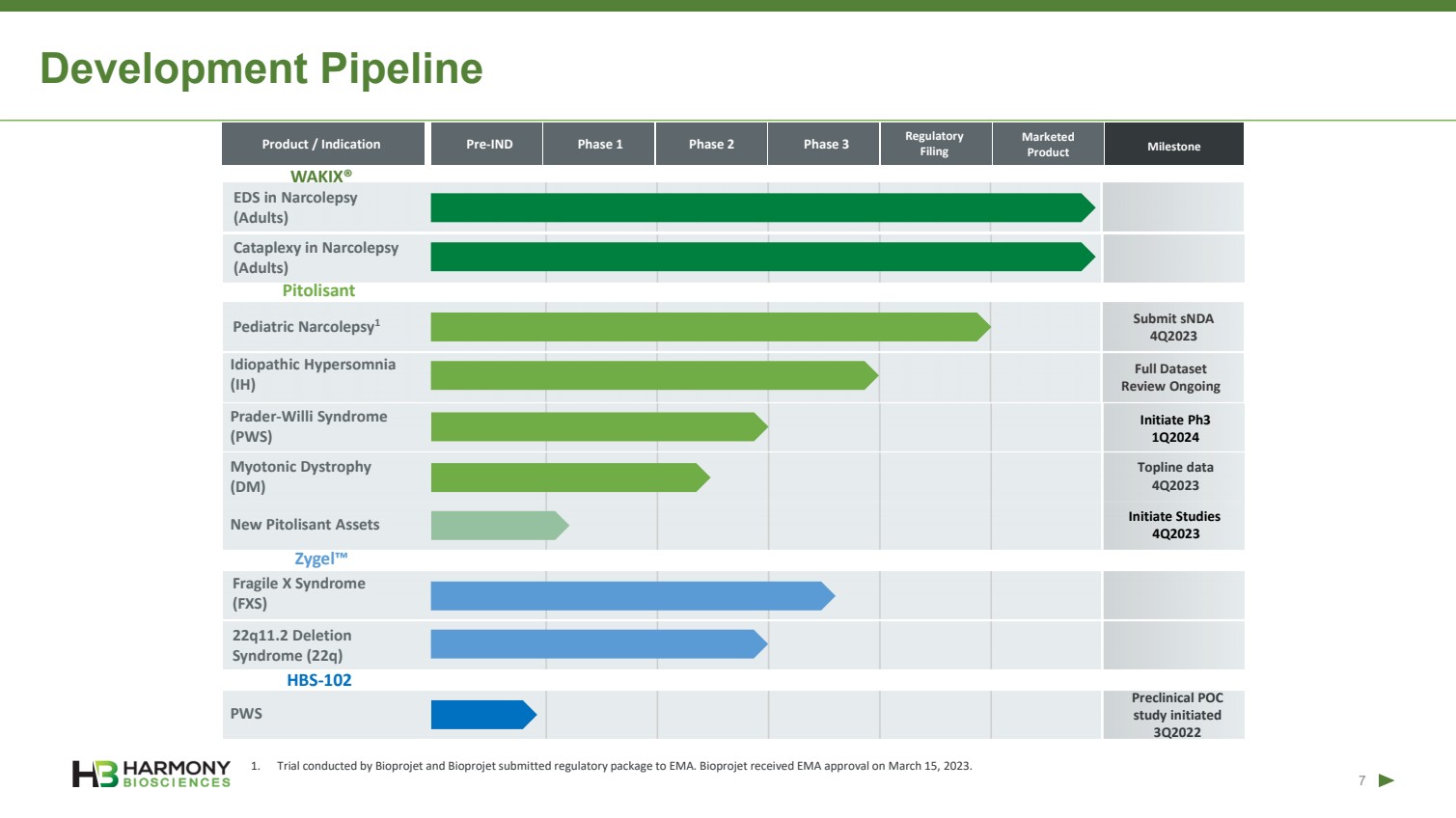Viewport: 1456px width, 818px height.
Task: Click the "Pitolisant" section heading
Action: pos(318,290)
